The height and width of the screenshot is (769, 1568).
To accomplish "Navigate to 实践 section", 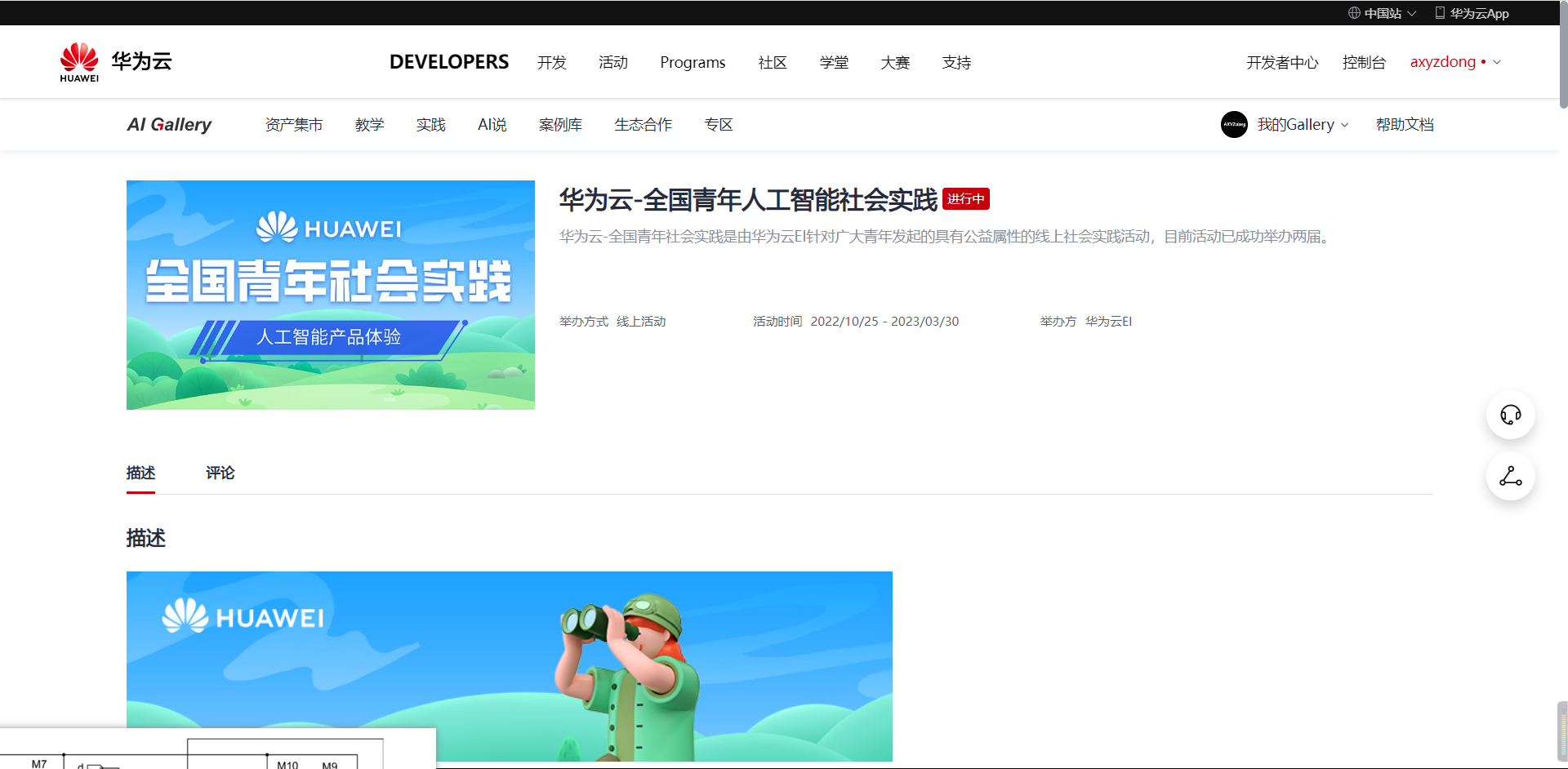I will click(430, 124).
